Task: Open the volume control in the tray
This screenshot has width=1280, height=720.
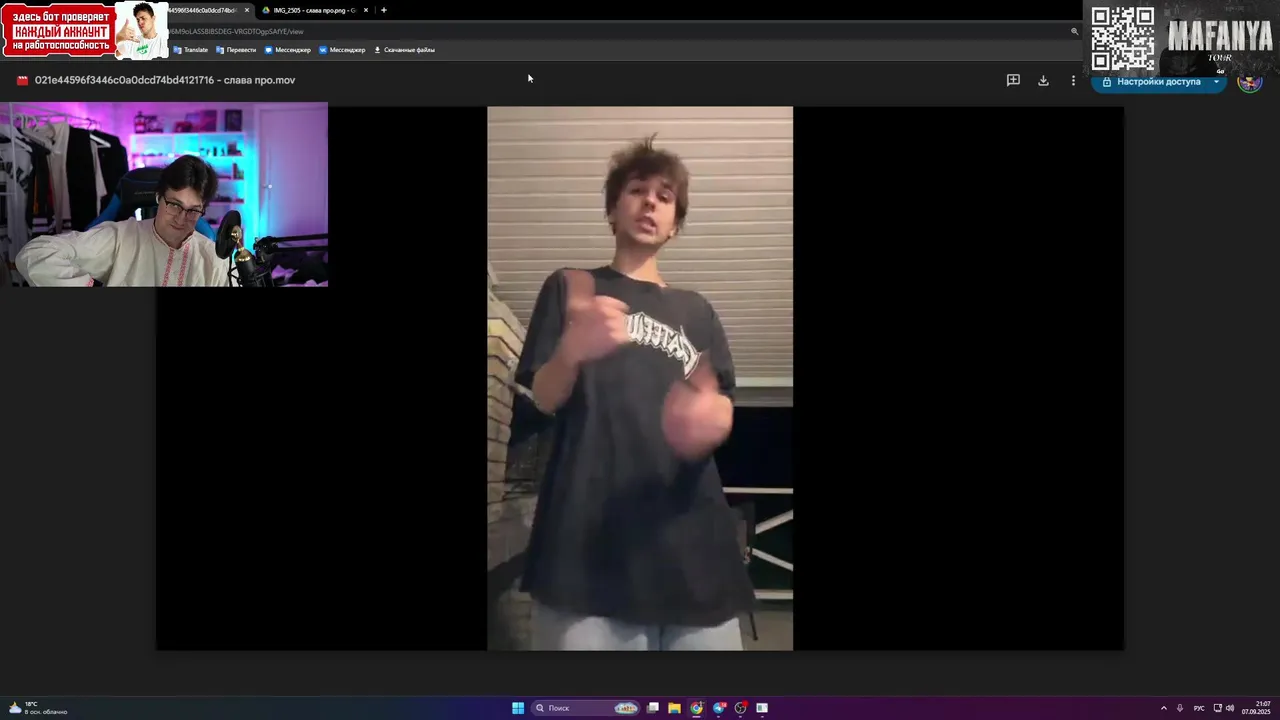Action: (x=1230, y=708)
